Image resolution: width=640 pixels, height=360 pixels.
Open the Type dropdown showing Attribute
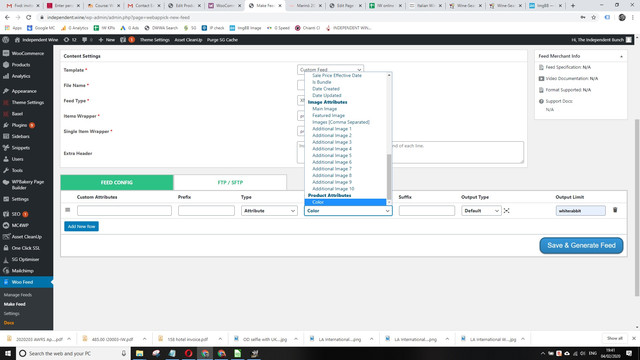269,211
